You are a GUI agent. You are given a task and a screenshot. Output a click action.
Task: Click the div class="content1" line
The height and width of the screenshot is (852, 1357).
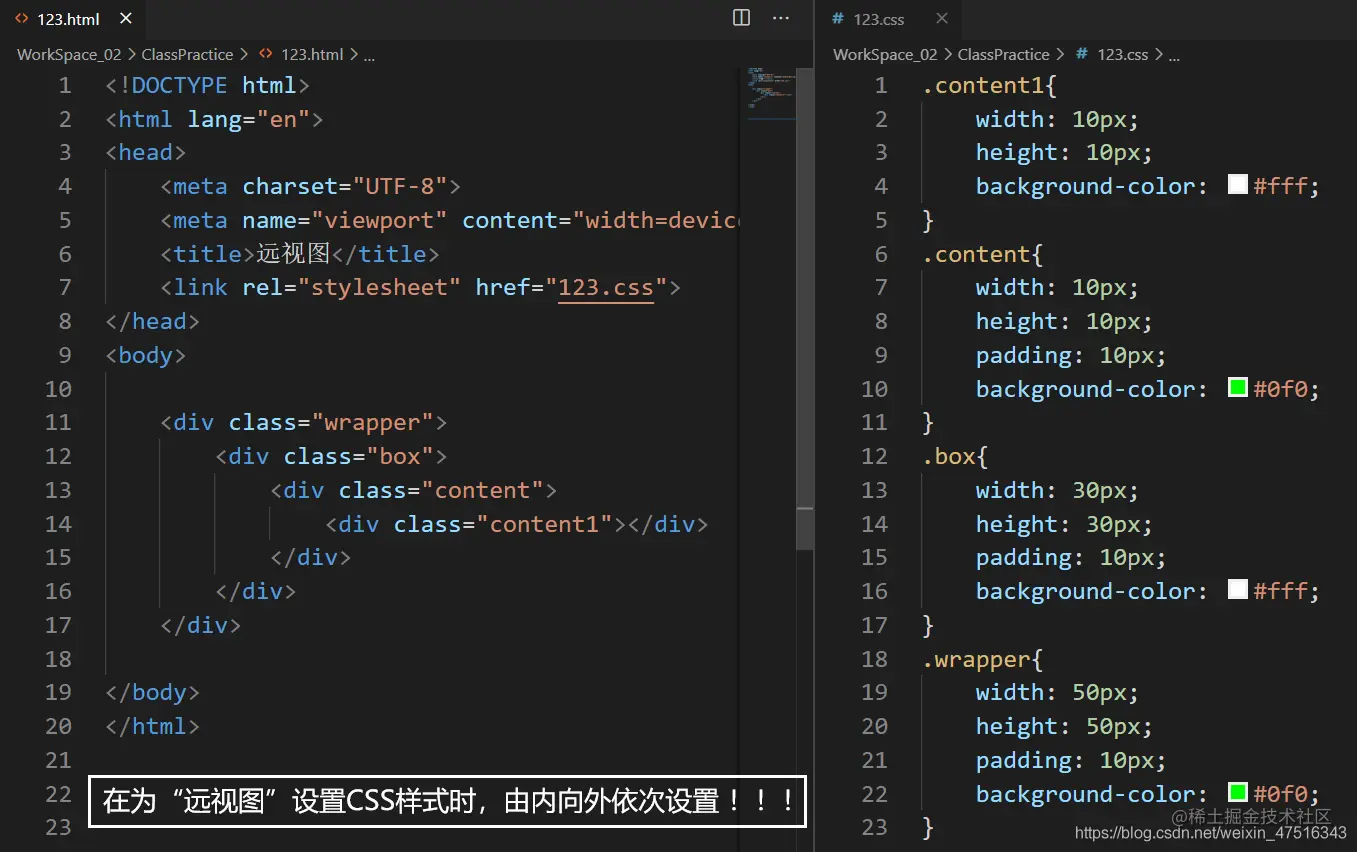point(516,524)
